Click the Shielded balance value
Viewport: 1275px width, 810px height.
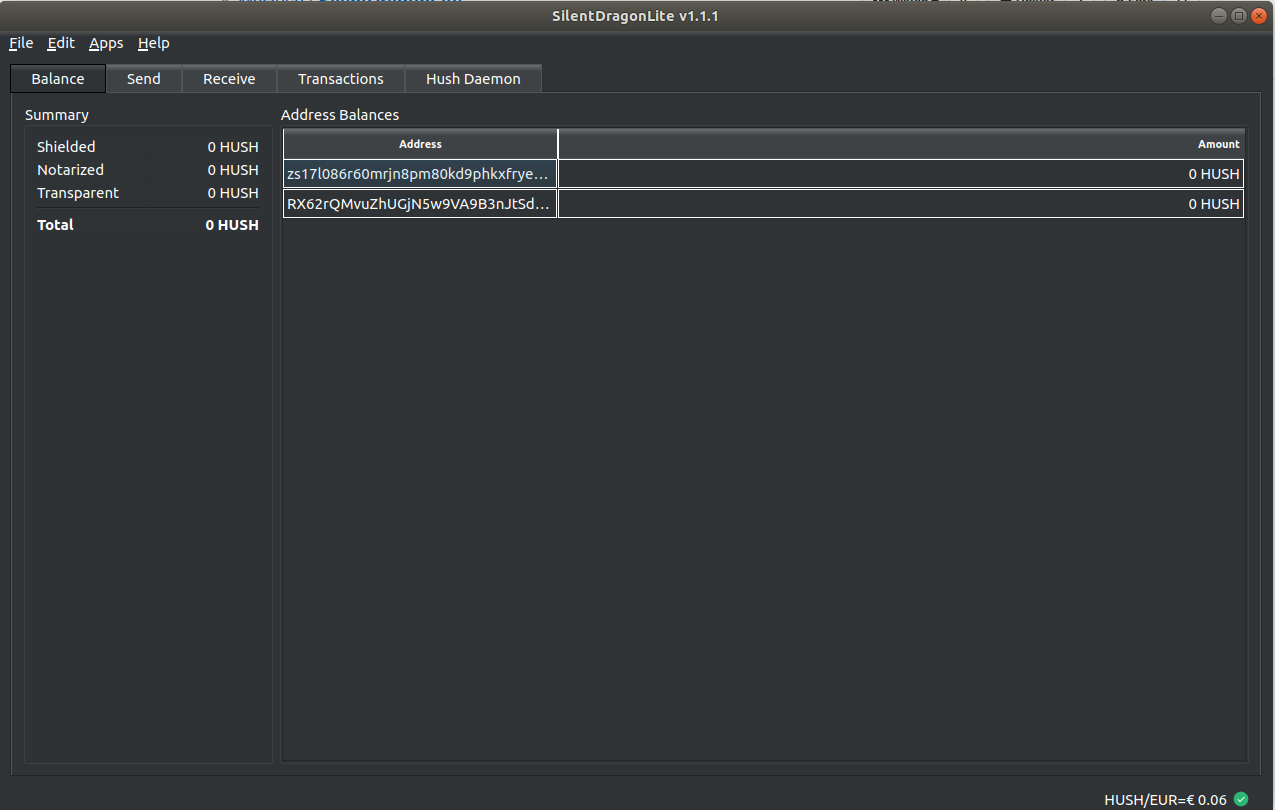point(233,147)
